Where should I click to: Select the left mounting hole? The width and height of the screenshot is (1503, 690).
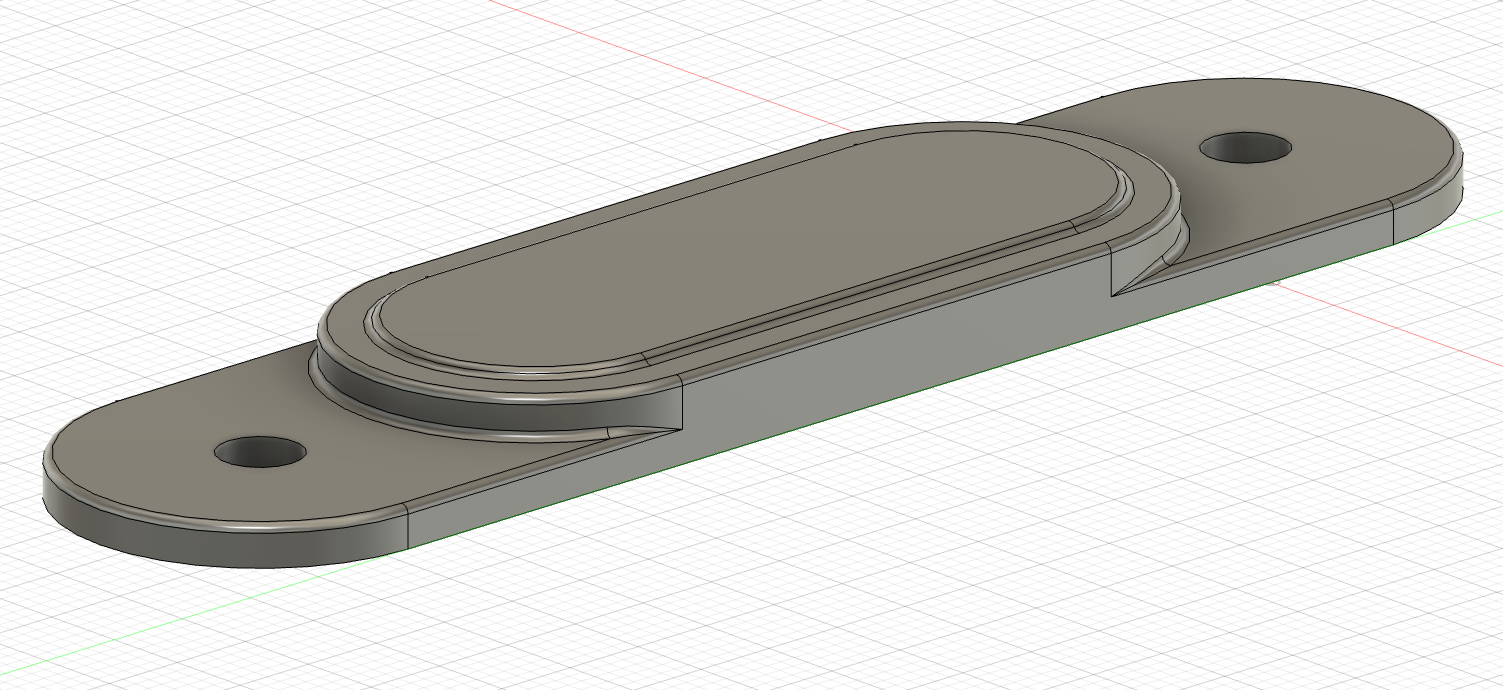point(260,452)
